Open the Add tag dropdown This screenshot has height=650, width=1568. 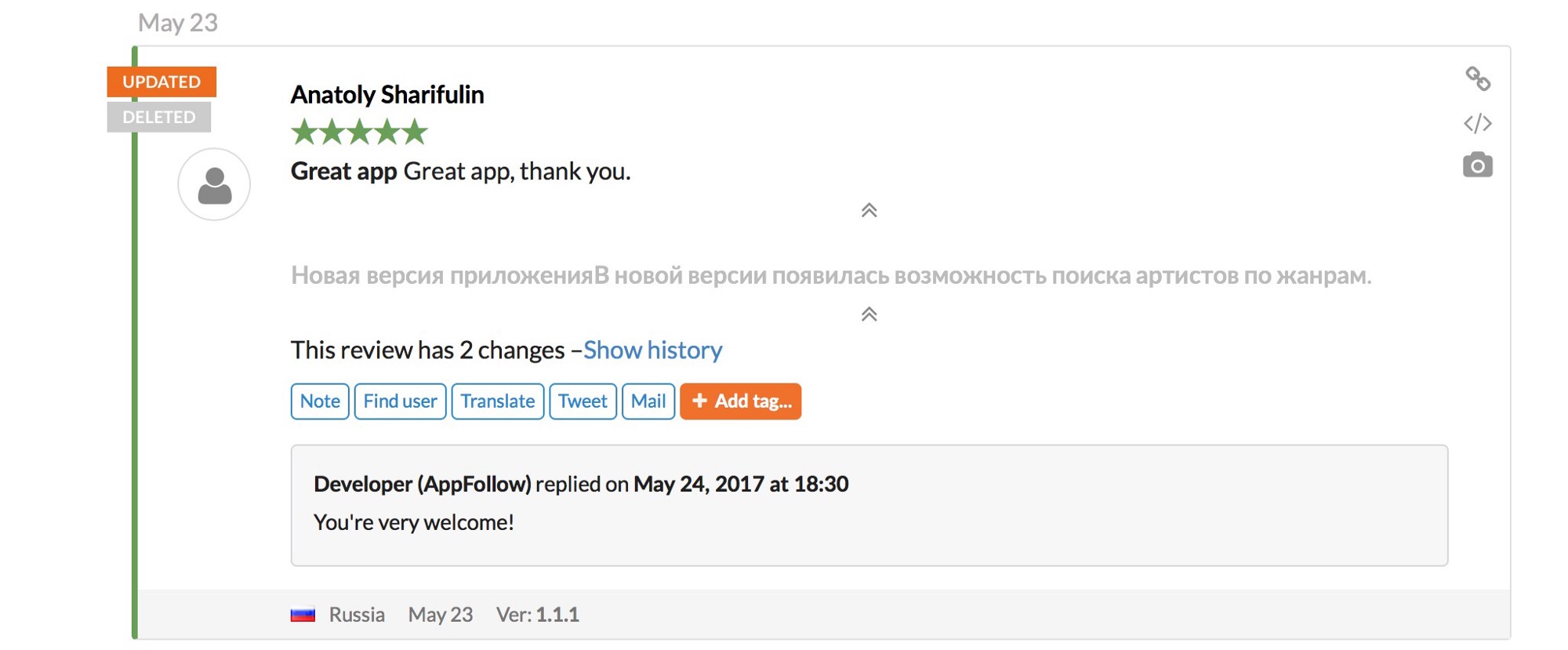tap(740, 401)
